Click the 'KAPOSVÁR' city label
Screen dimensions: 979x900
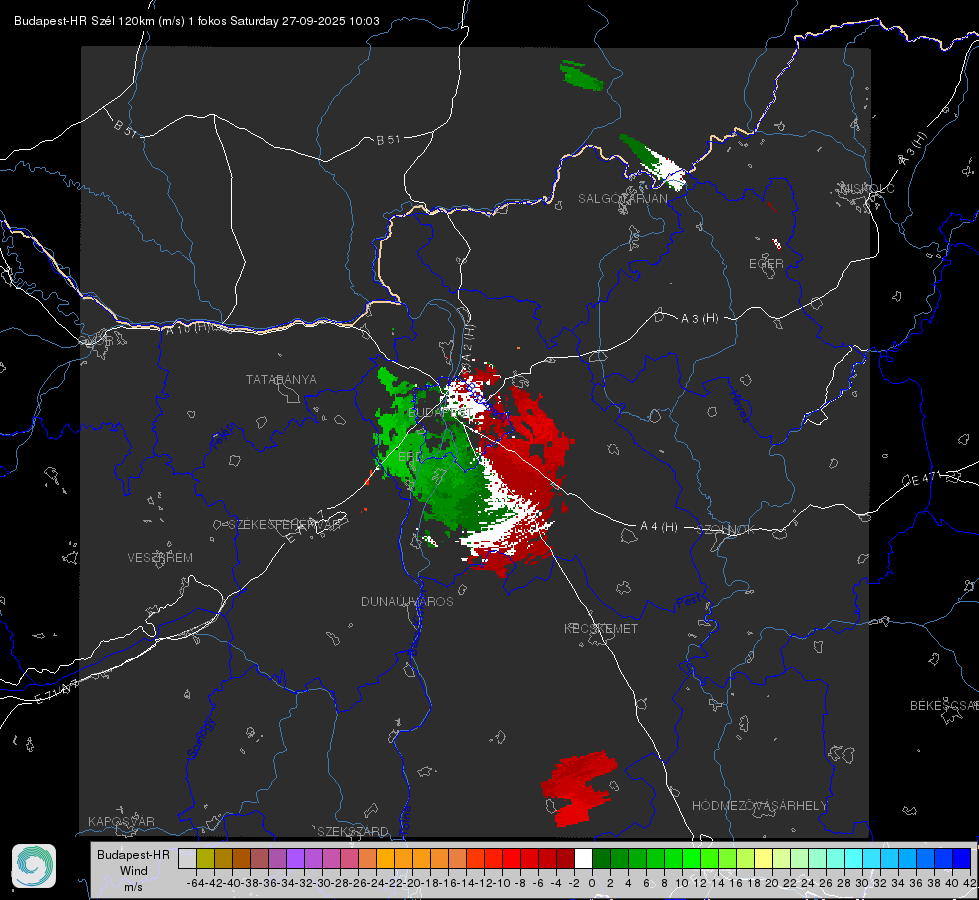[x=121, y=821]
